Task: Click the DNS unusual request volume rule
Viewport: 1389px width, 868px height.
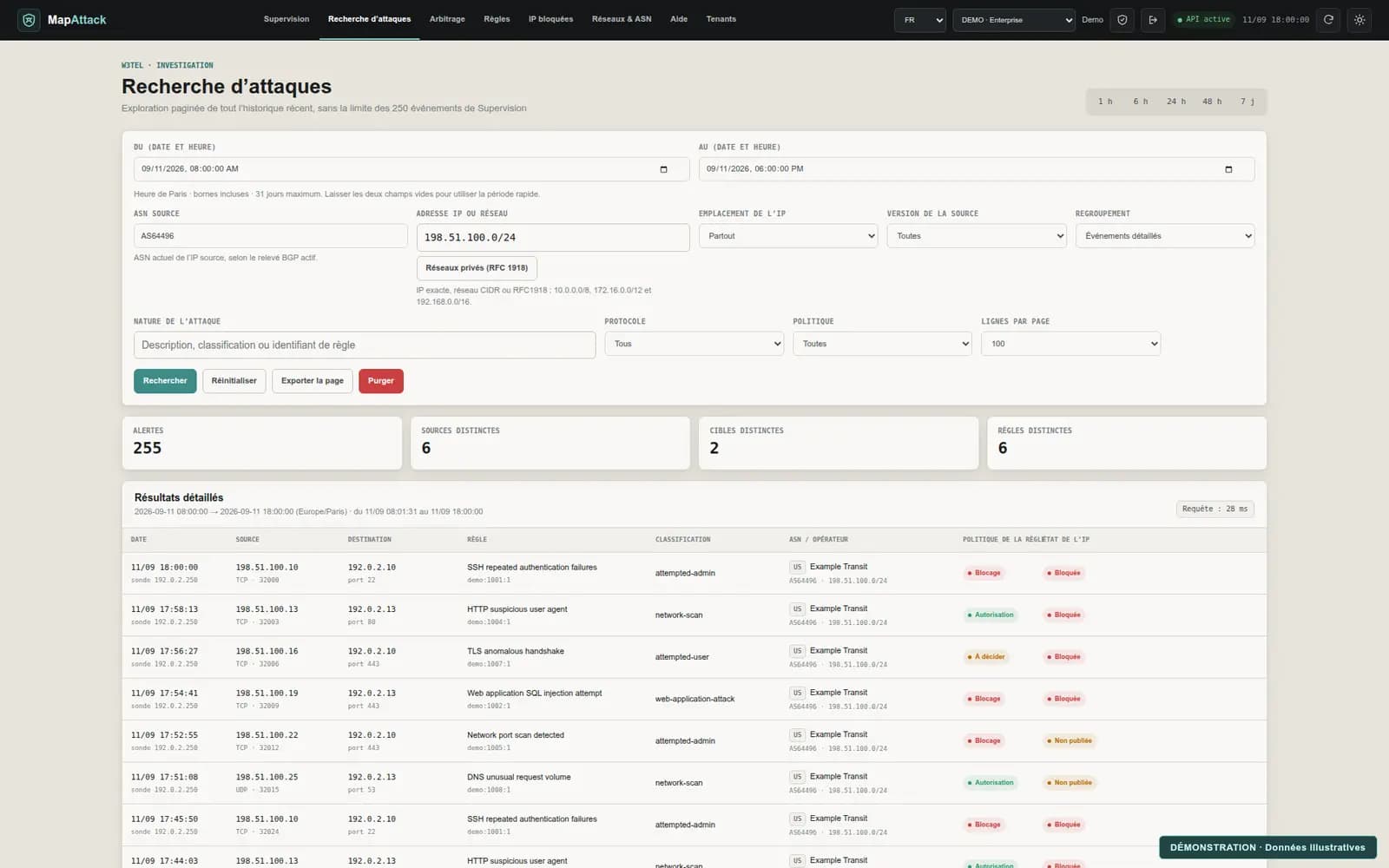Action: [x=519, y=778]
